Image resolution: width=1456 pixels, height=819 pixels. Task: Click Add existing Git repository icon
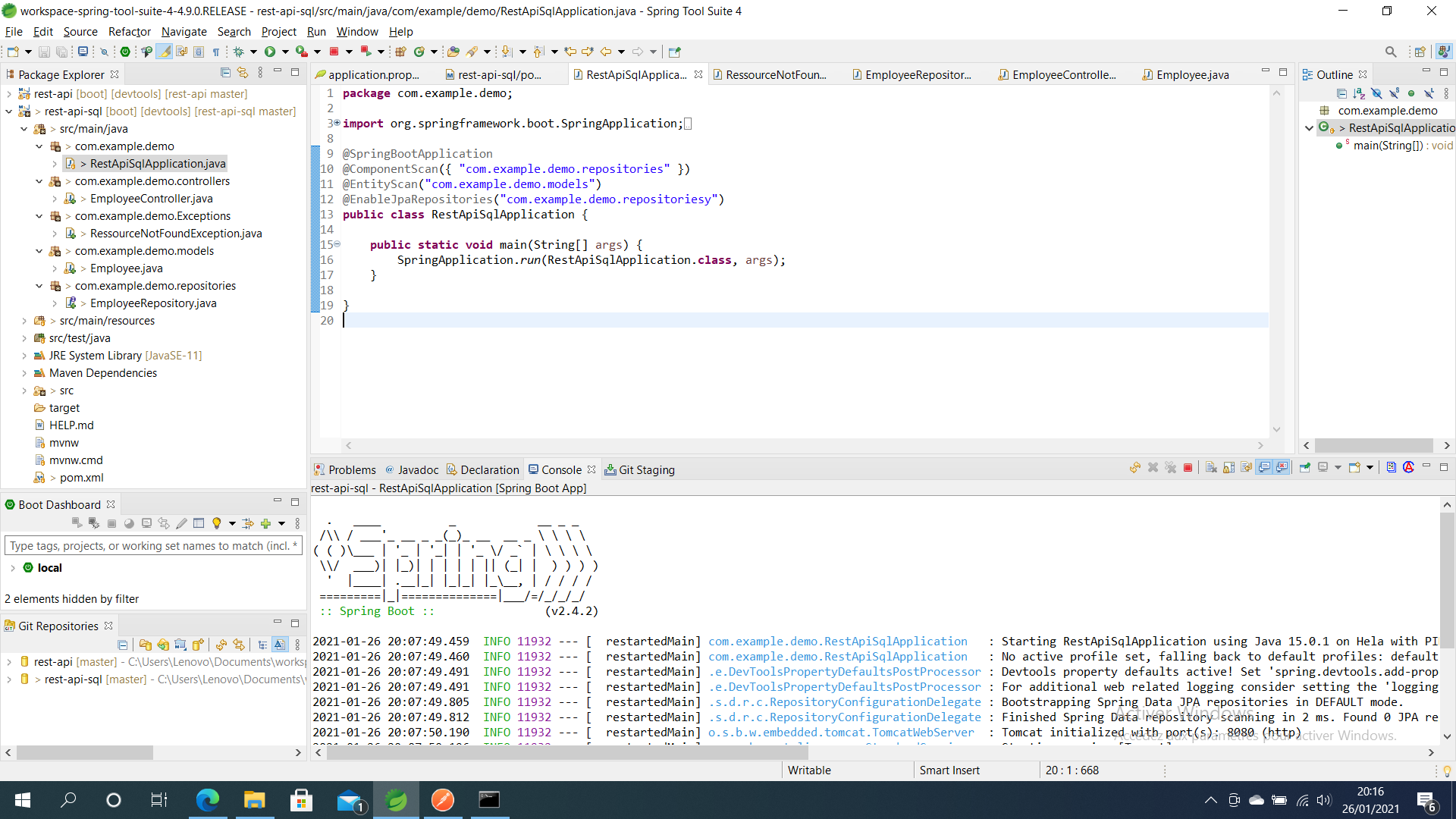146,645
